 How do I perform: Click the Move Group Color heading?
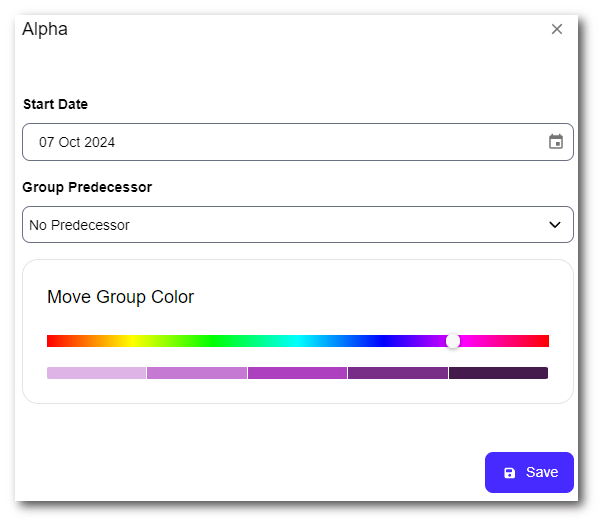coord(121,297)
